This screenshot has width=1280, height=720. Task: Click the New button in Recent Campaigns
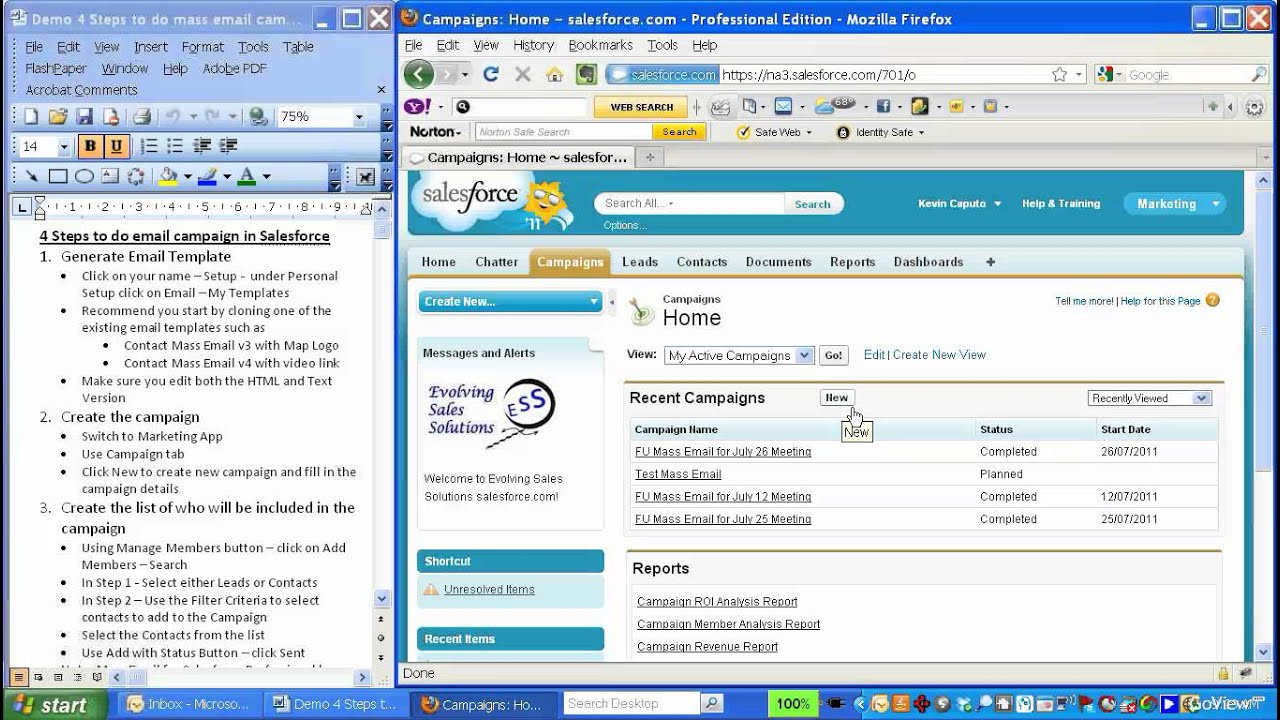(x=836, y=398)
